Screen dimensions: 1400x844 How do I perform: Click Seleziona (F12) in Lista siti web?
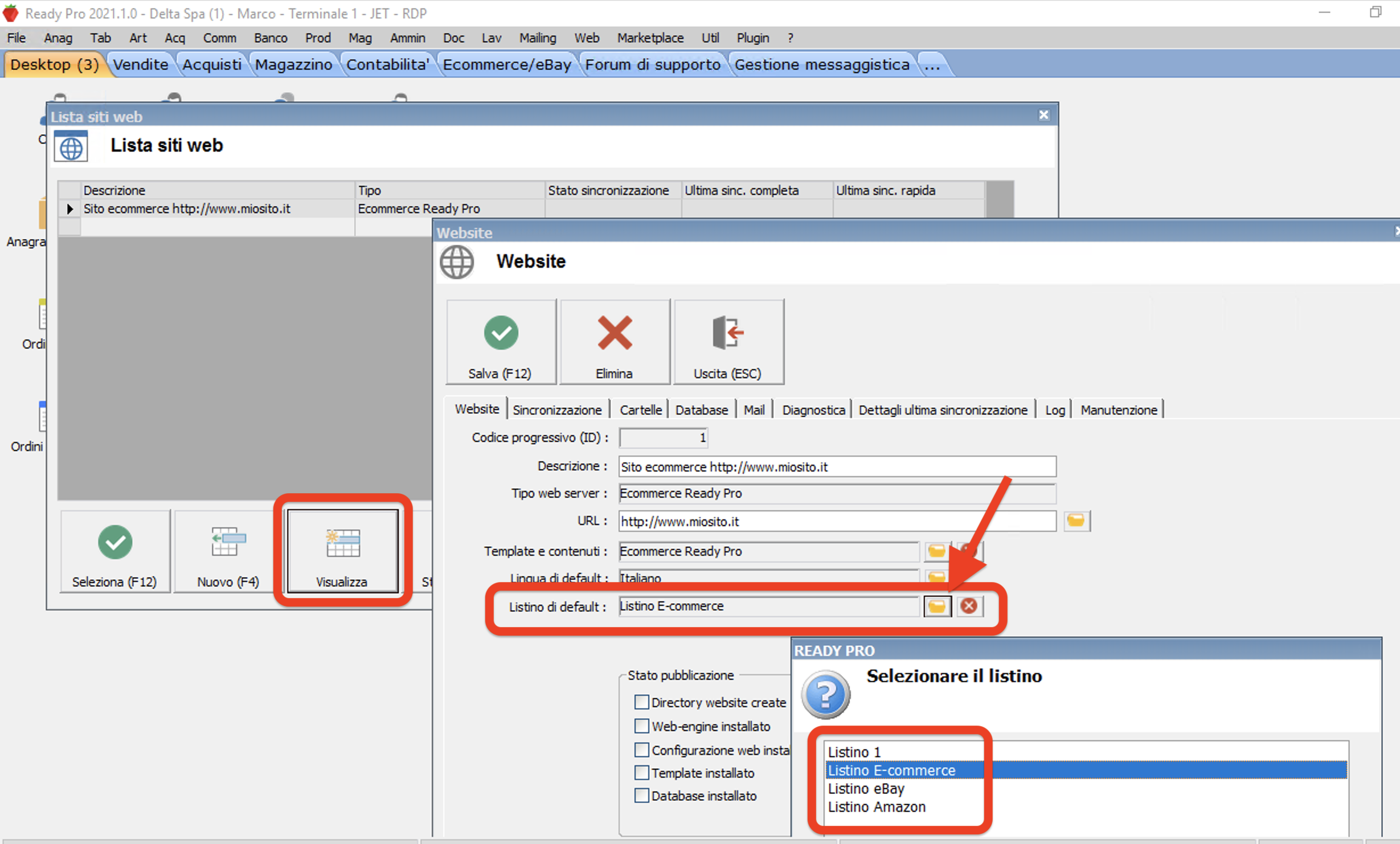click(115, 551)
